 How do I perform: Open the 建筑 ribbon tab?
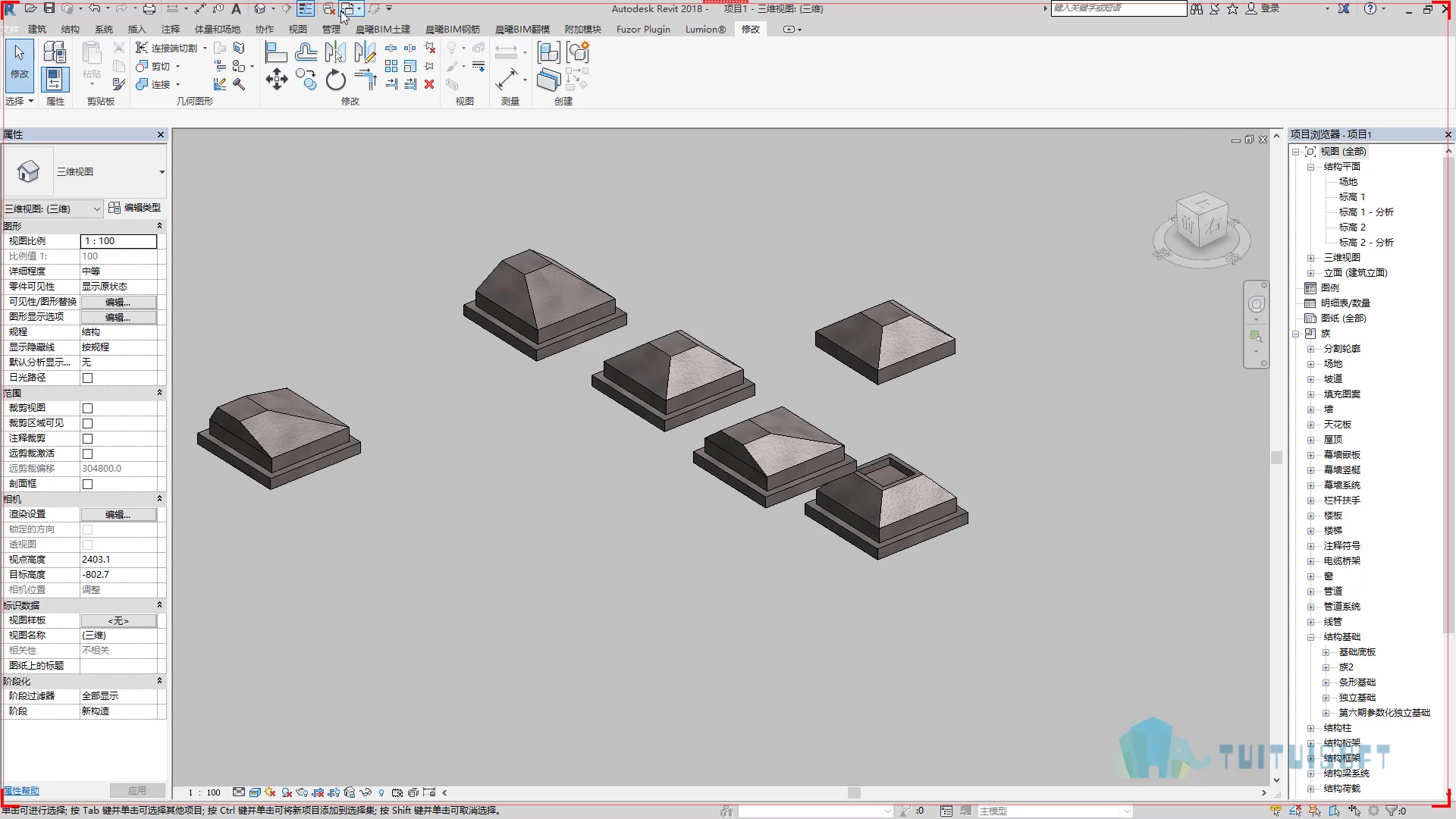[37, 30]
